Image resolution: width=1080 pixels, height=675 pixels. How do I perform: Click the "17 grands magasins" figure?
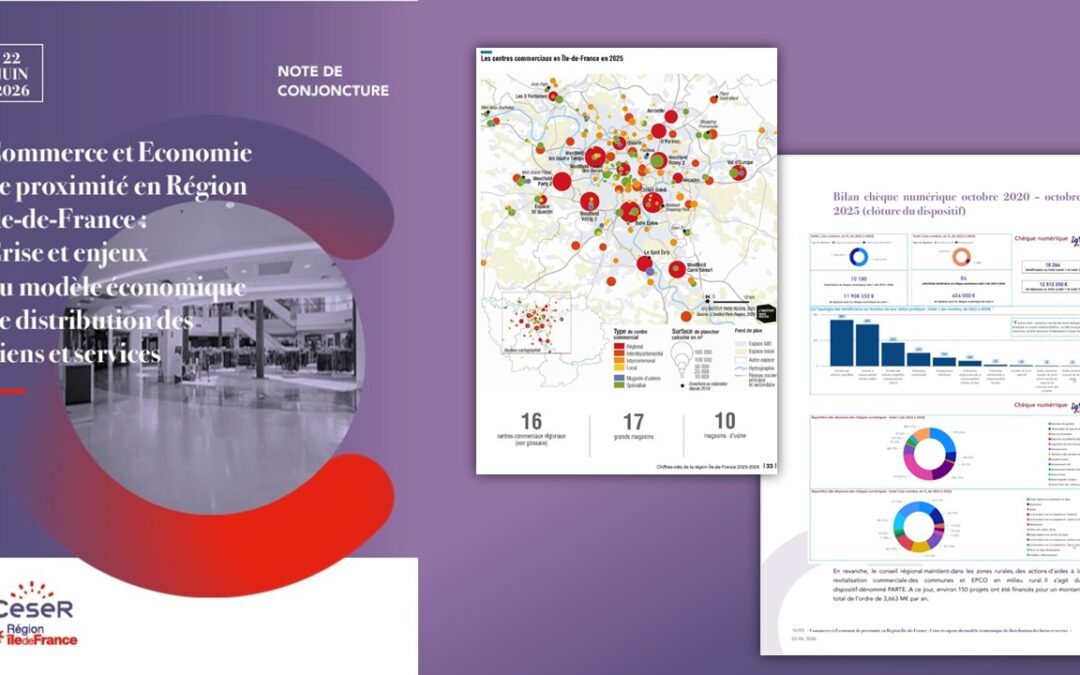[634, 426]
